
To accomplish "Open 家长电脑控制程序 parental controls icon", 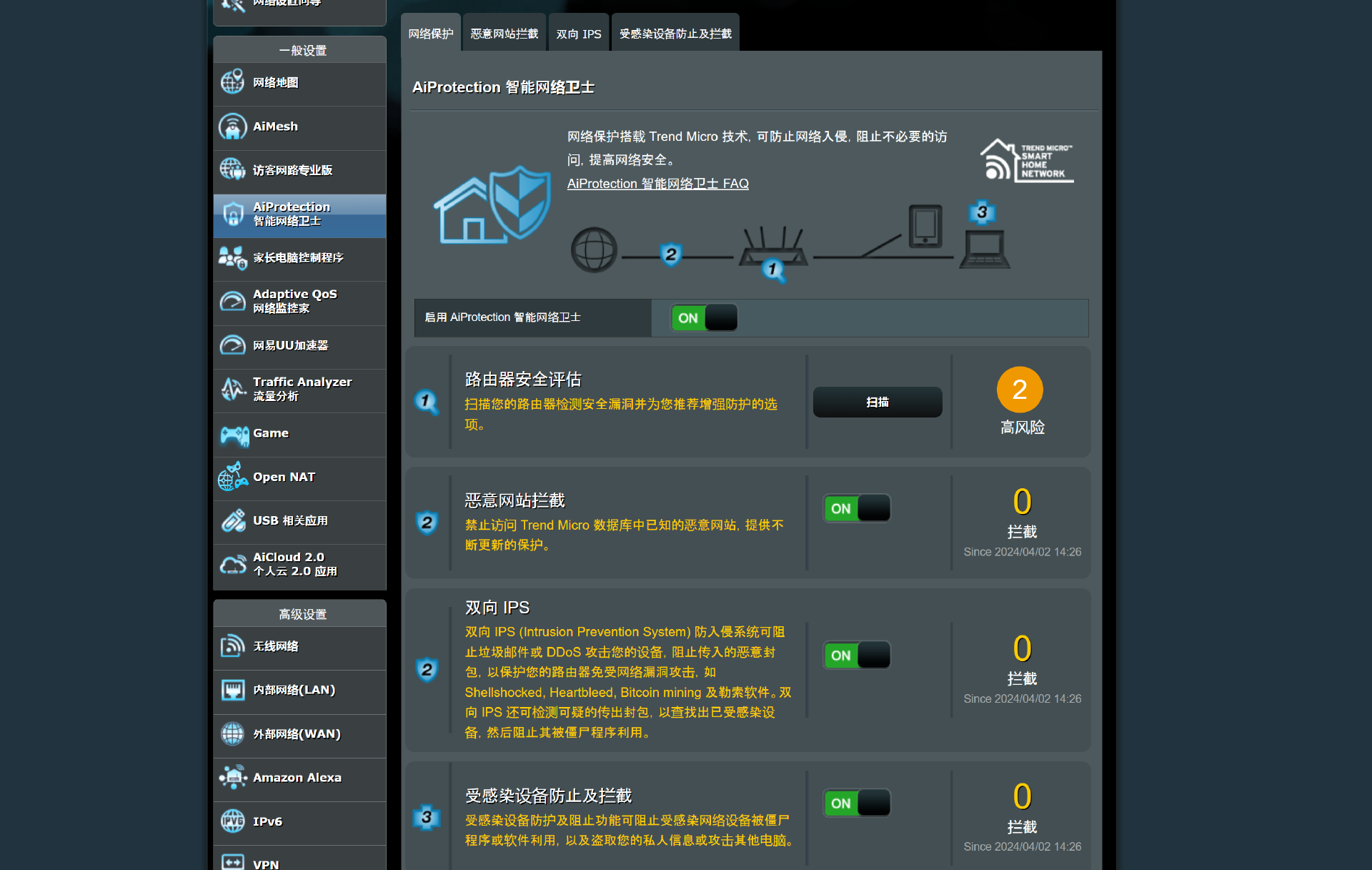I will click(x=232, y=257).
